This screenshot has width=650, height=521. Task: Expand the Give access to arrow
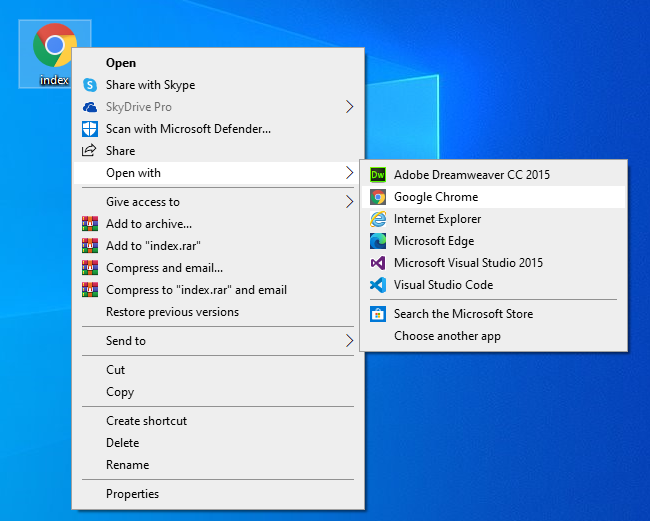[x=349, y=202]
